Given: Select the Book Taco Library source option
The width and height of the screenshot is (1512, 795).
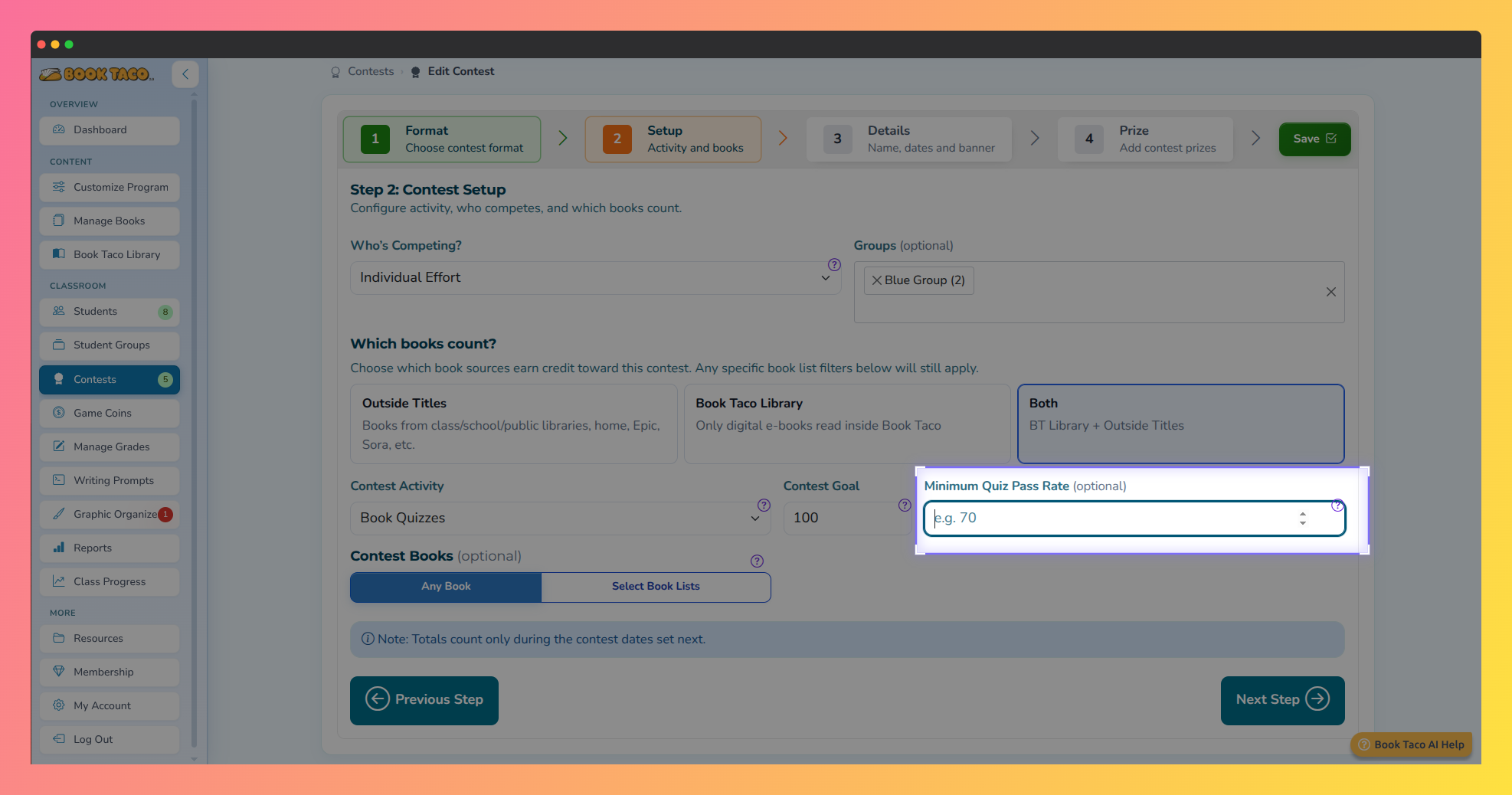Looking at the screenshot, I should [x=847, y=424].
